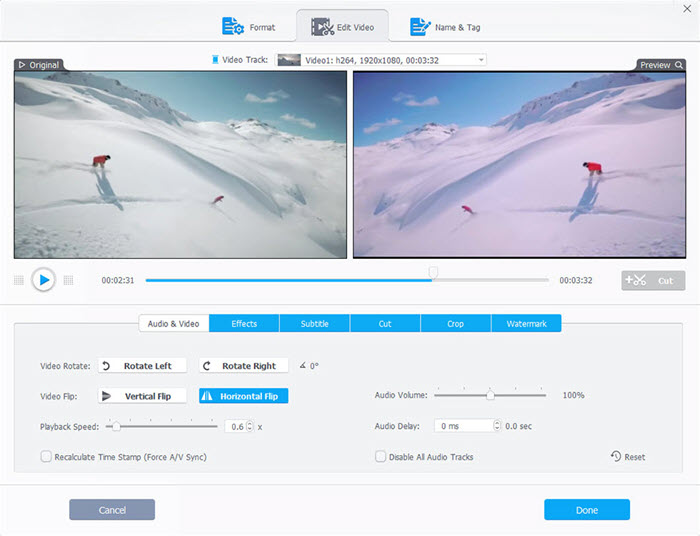The image size is (700, 536).
Task: Click the Playback Speed stepper arrows
Action: [x=250, y=426]
